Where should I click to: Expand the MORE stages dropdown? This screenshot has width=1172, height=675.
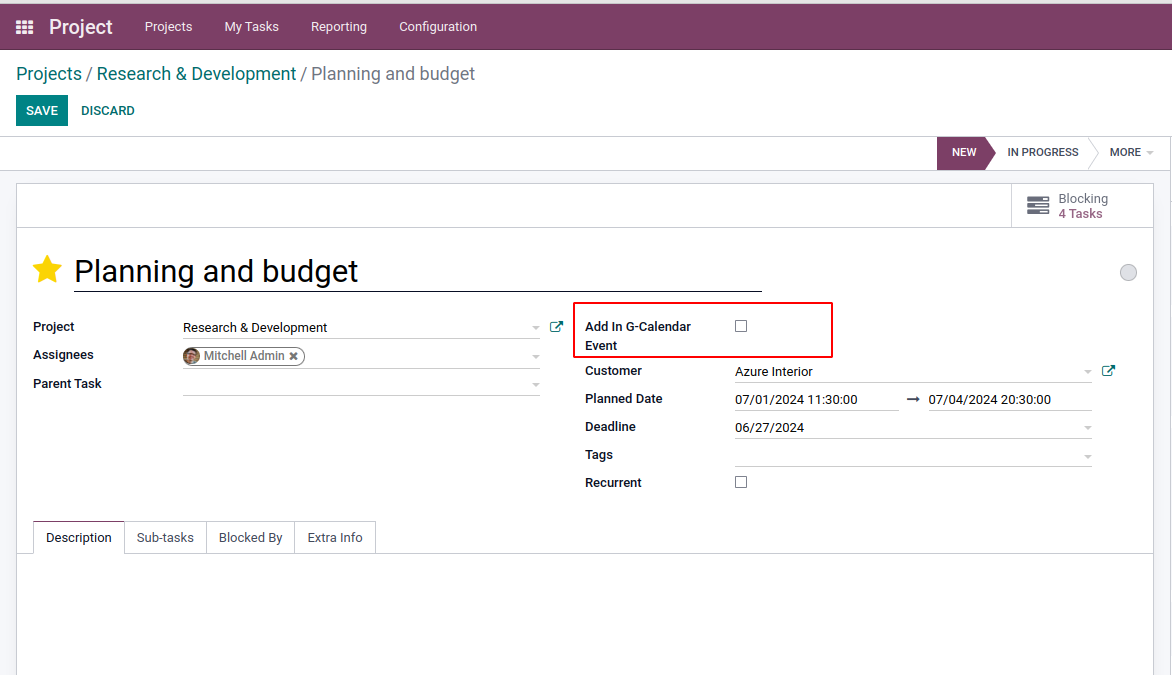tap(1131, 153)
